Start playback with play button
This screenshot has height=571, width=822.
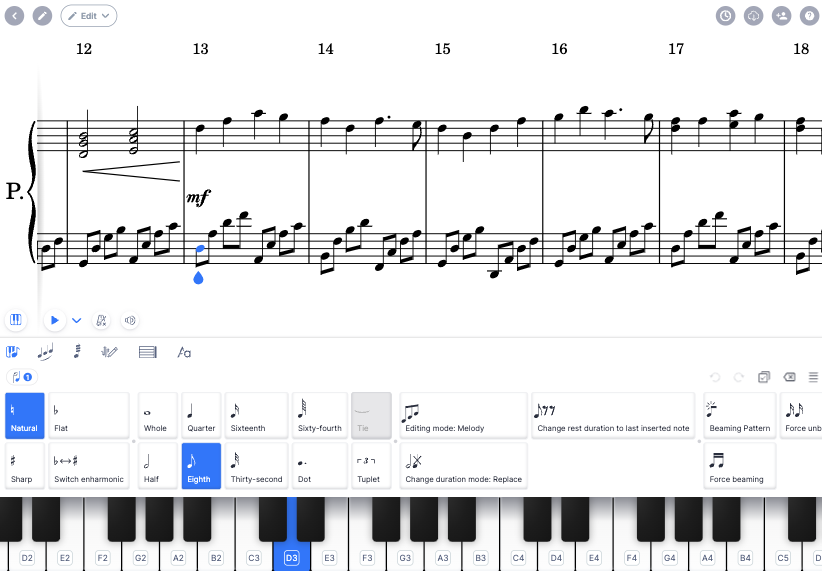pyautogui.click(x=55, y=320)
